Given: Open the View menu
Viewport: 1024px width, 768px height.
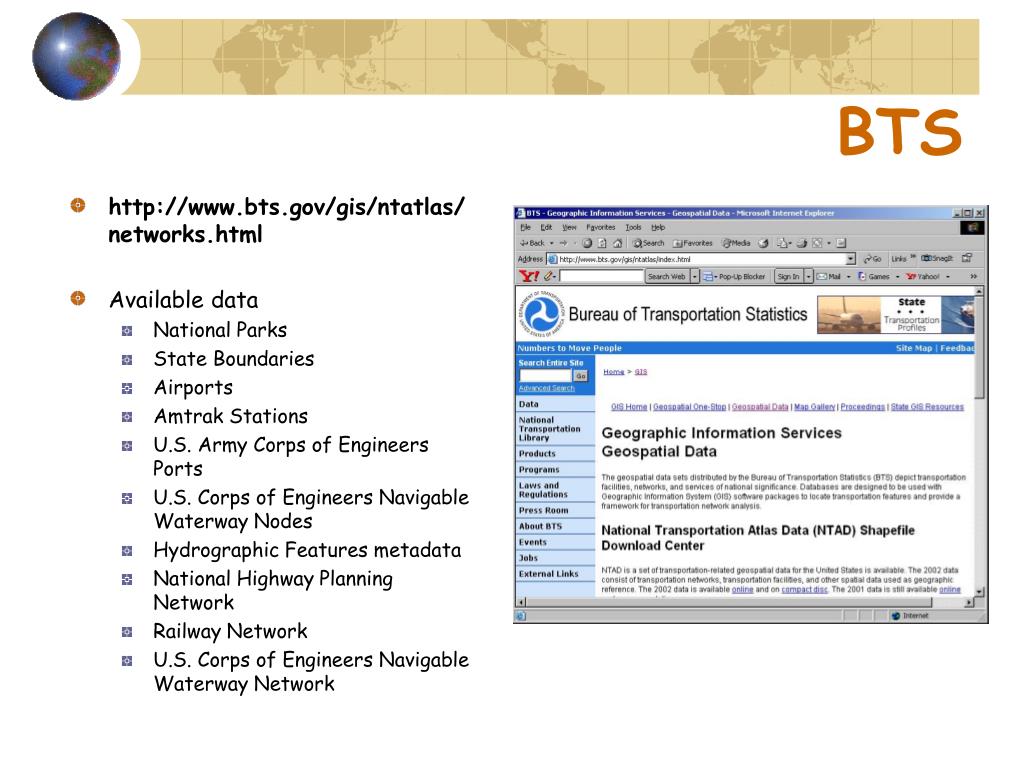Looking at the screenshot, I should click(x=569, y=227).
